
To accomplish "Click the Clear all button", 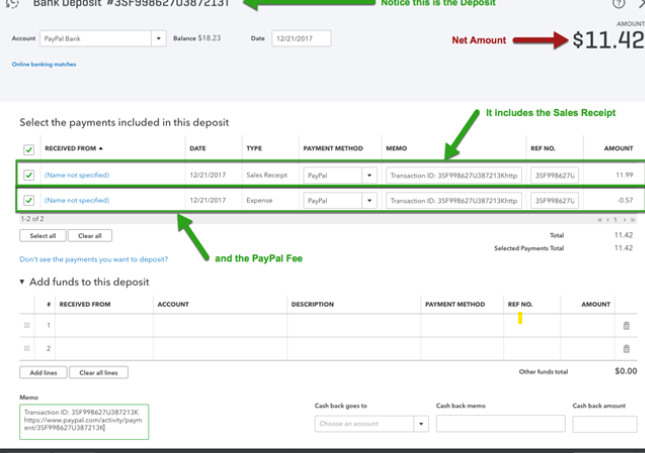I will point(90,236).
